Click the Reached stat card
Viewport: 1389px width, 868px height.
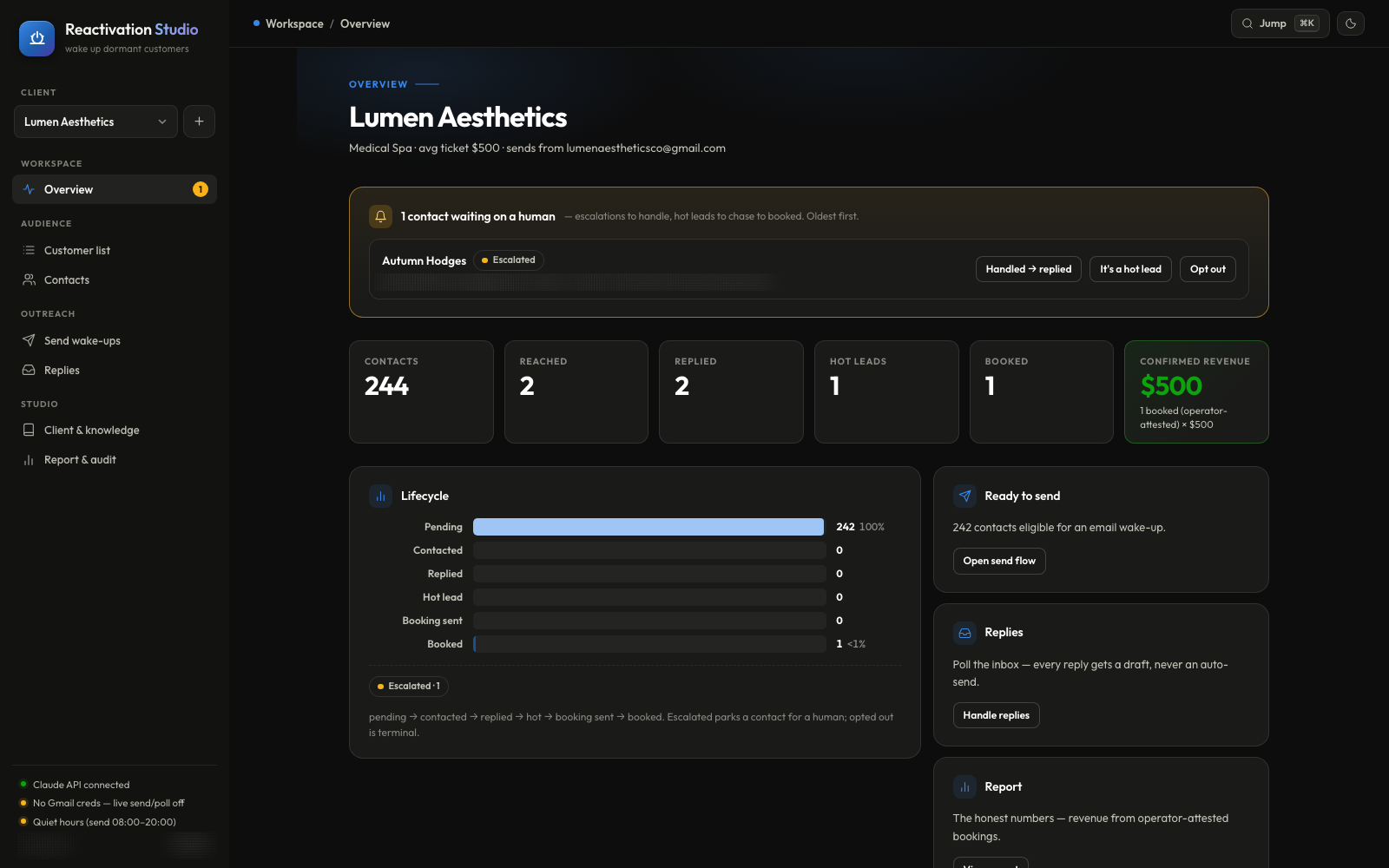[576, 391]
